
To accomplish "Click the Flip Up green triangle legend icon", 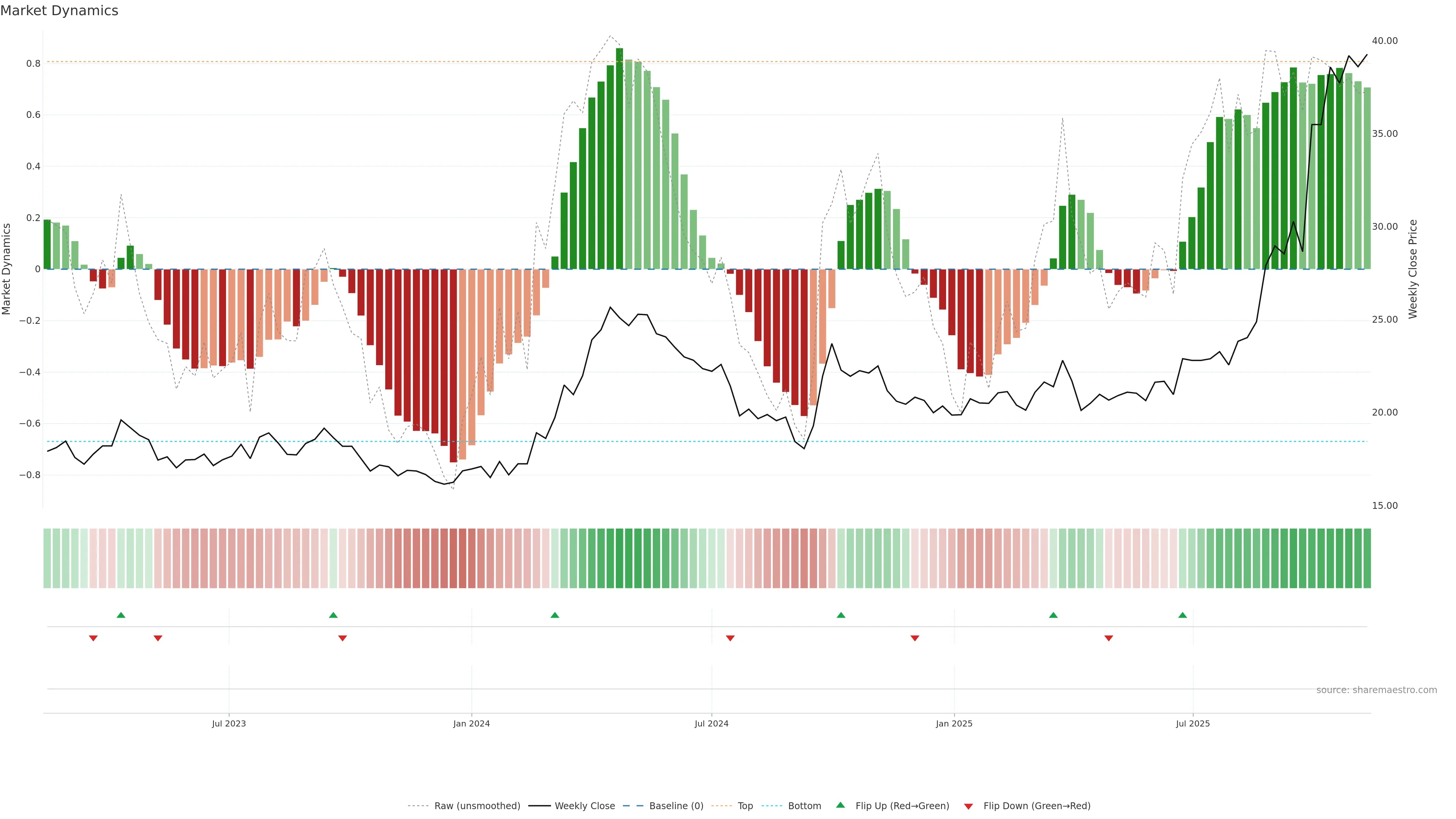I will 841,805.
